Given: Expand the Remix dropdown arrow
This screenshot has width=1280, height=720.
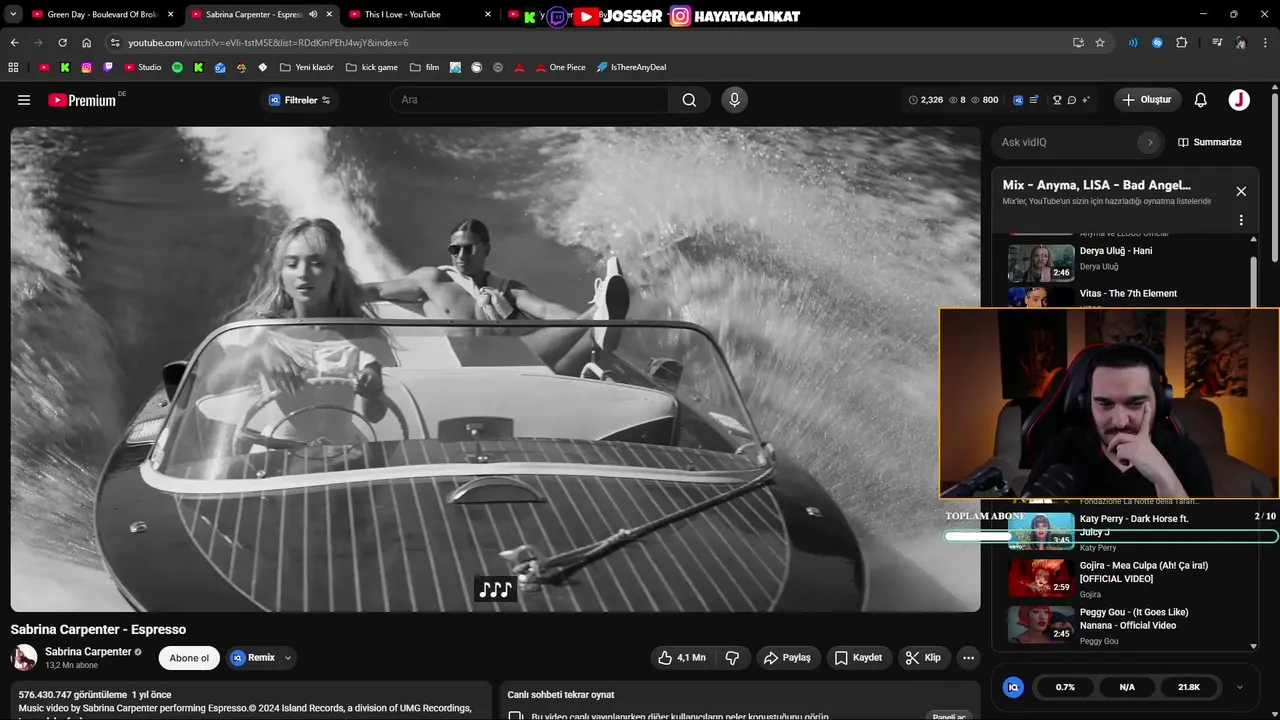Looking at the screenshot, I should (288, 658).
